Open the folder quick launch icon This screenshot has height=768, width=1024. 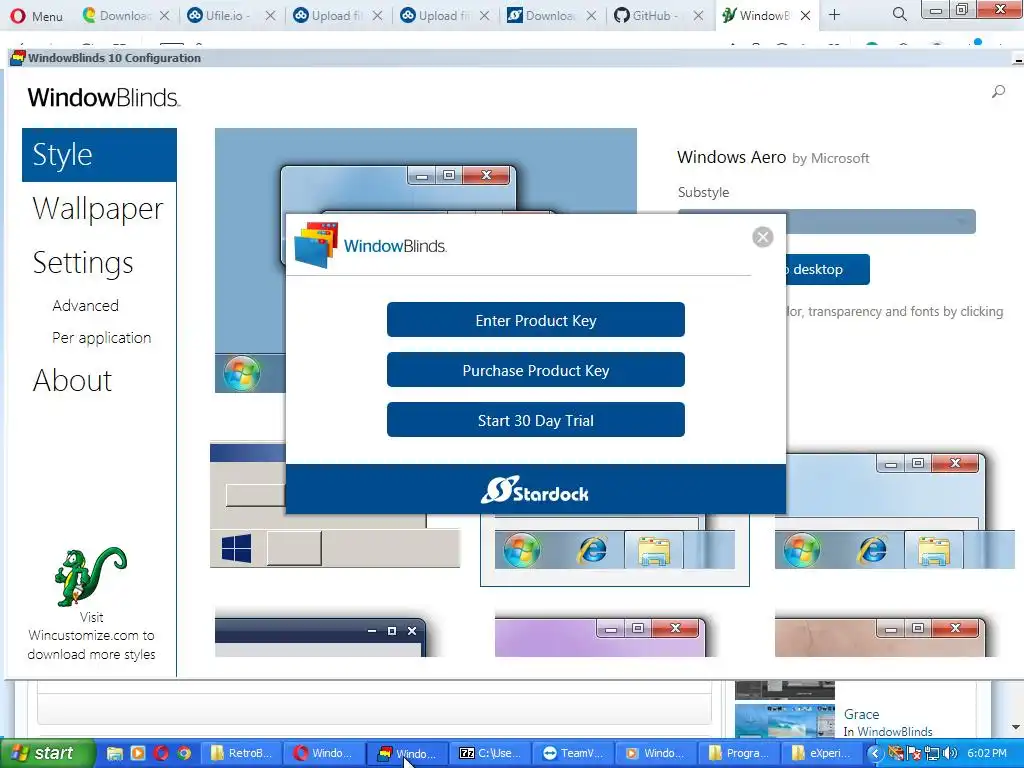click(x=114, y=753)
